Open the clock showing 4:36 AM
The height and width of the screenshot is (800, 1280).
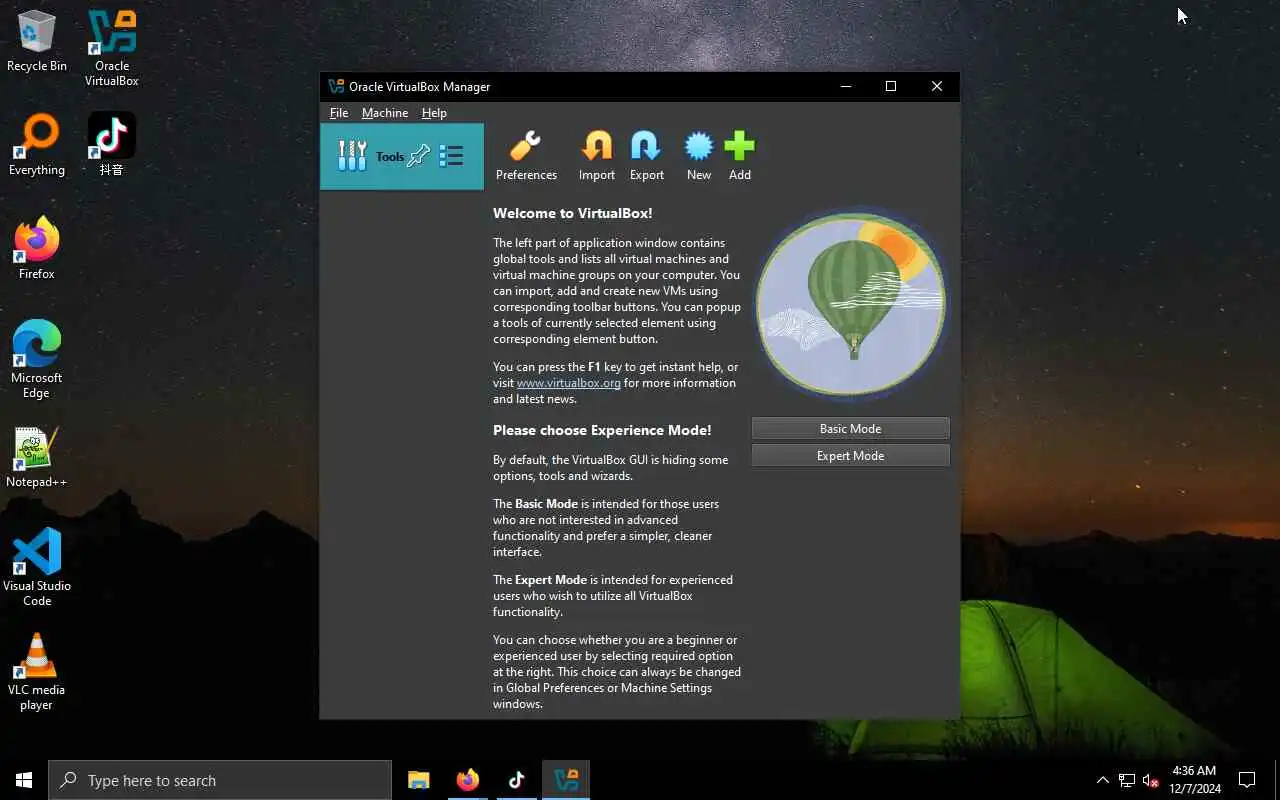coord(1194,780)
